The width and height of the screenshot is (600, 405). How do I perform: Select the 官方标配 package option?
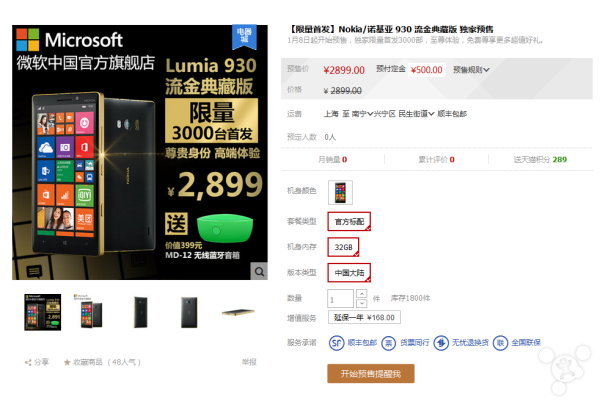[x=349, y=222]
